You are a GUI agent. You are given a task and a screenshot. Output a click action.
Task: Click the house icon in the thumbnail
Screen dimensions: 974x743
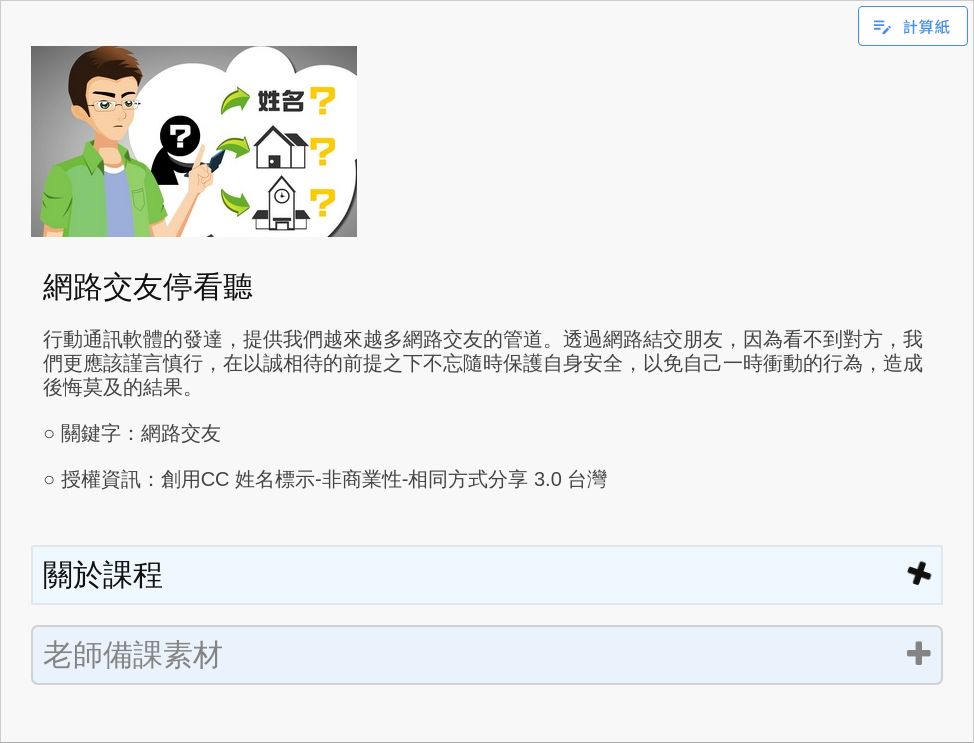pos(281,147)
